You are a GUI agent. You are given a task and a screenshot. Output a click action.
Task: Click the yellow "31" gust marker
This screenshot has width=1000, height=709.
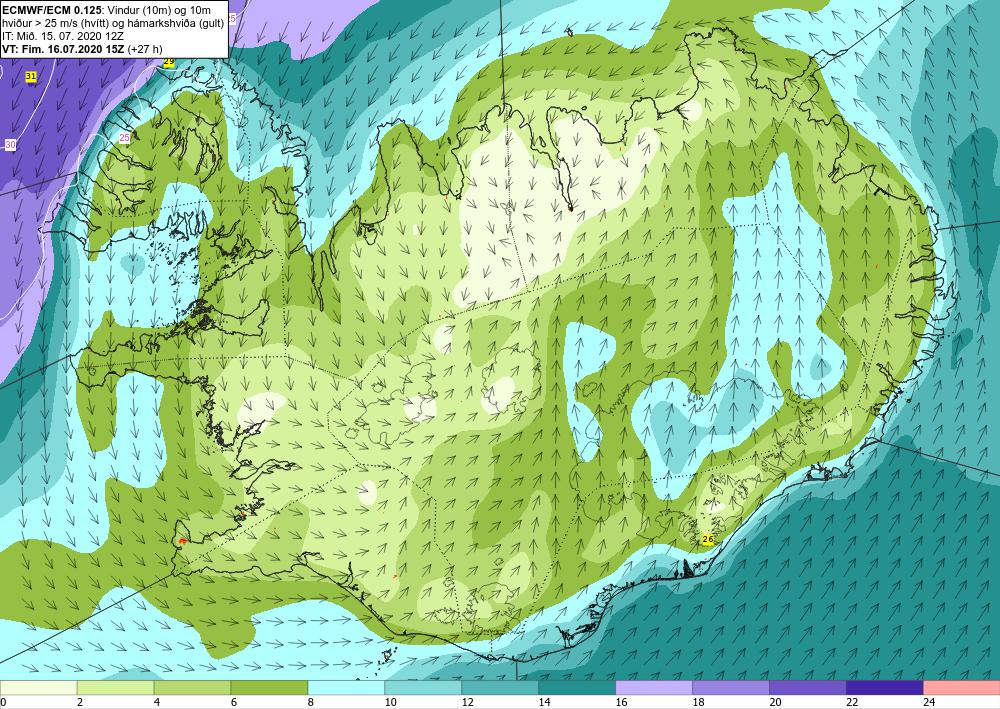click(x=31, y=77)
